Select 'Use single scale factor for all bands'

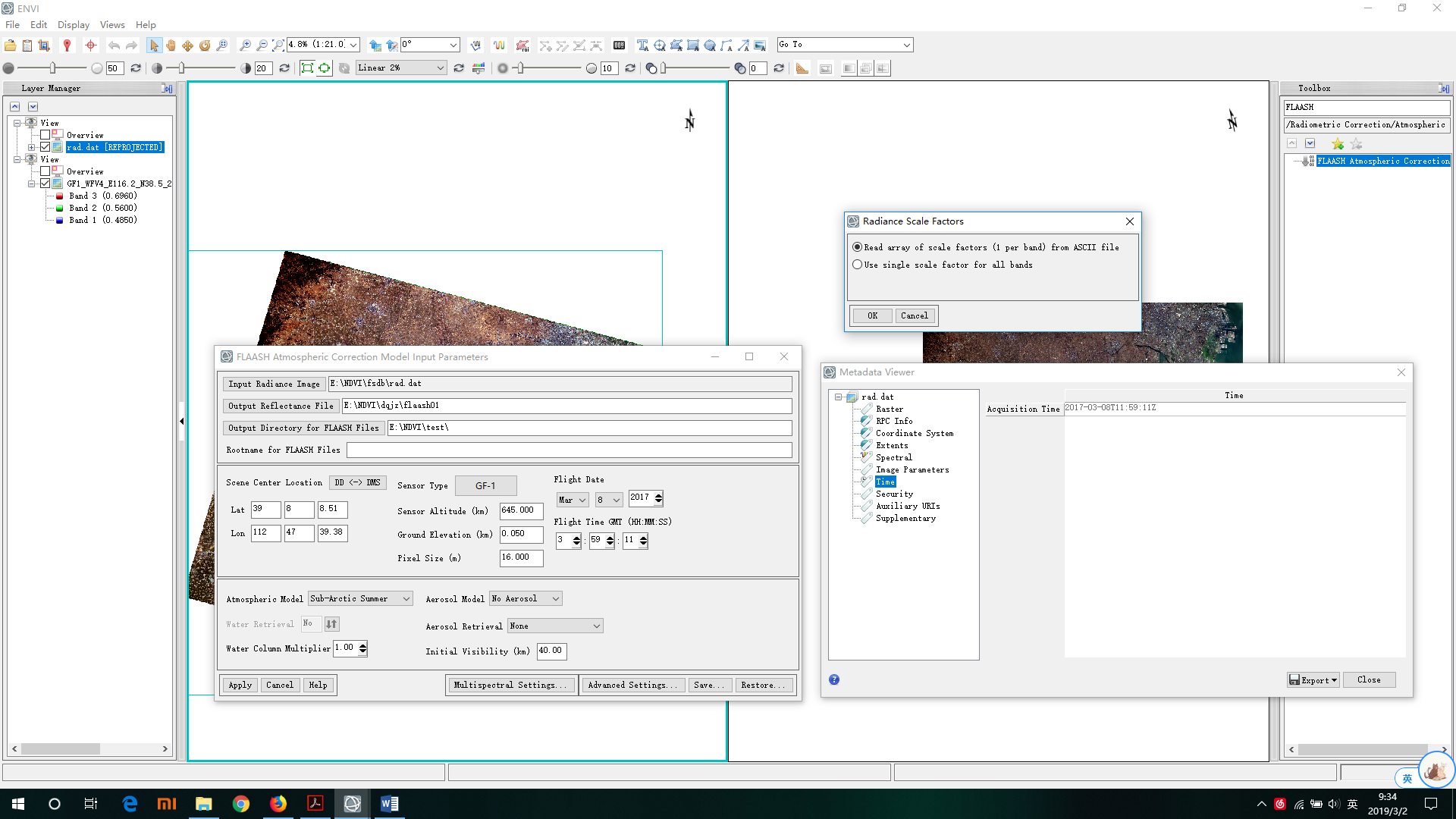[858, 265]
